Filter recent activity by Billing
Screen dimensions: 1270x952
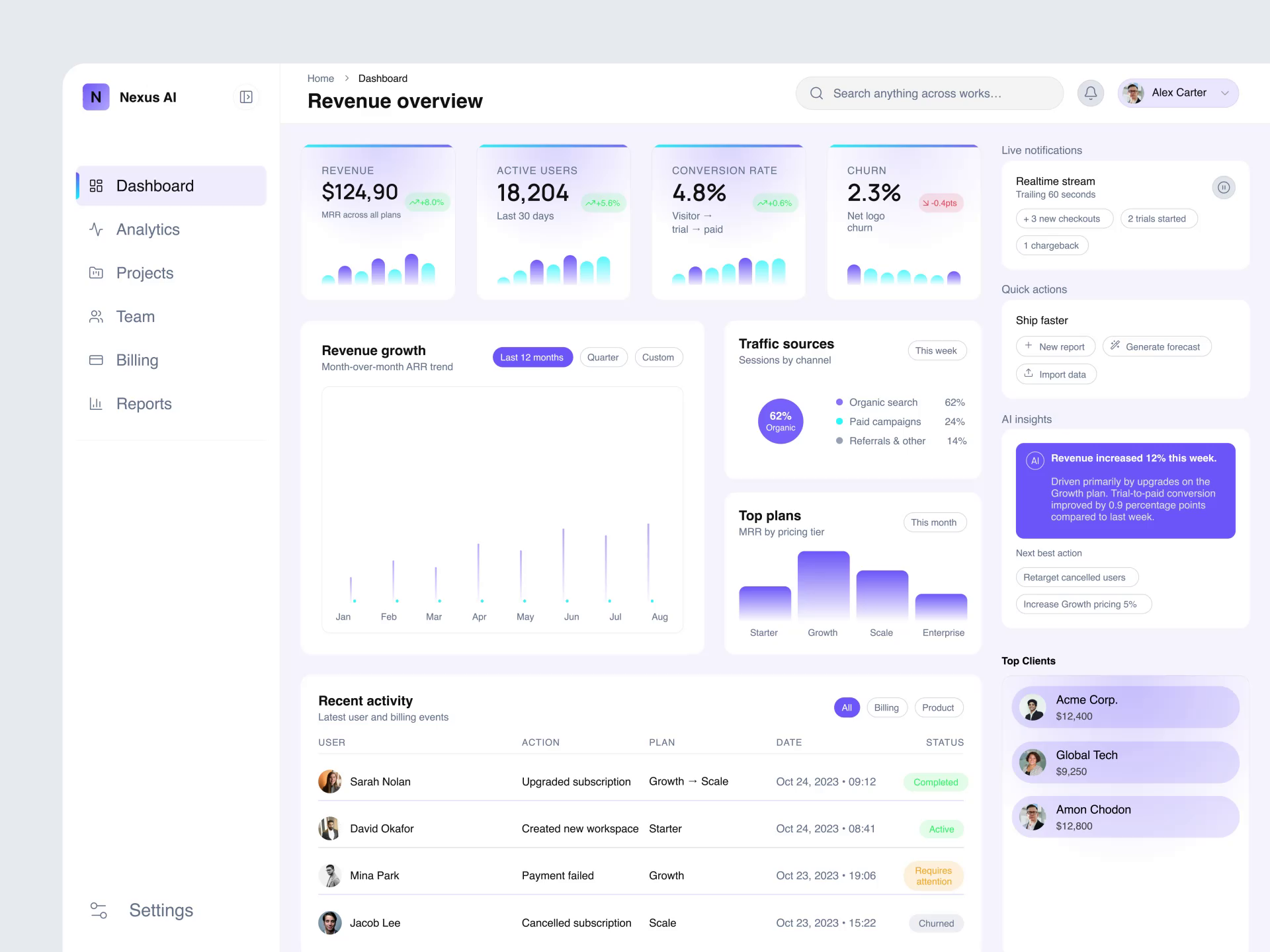pos(886,707)
